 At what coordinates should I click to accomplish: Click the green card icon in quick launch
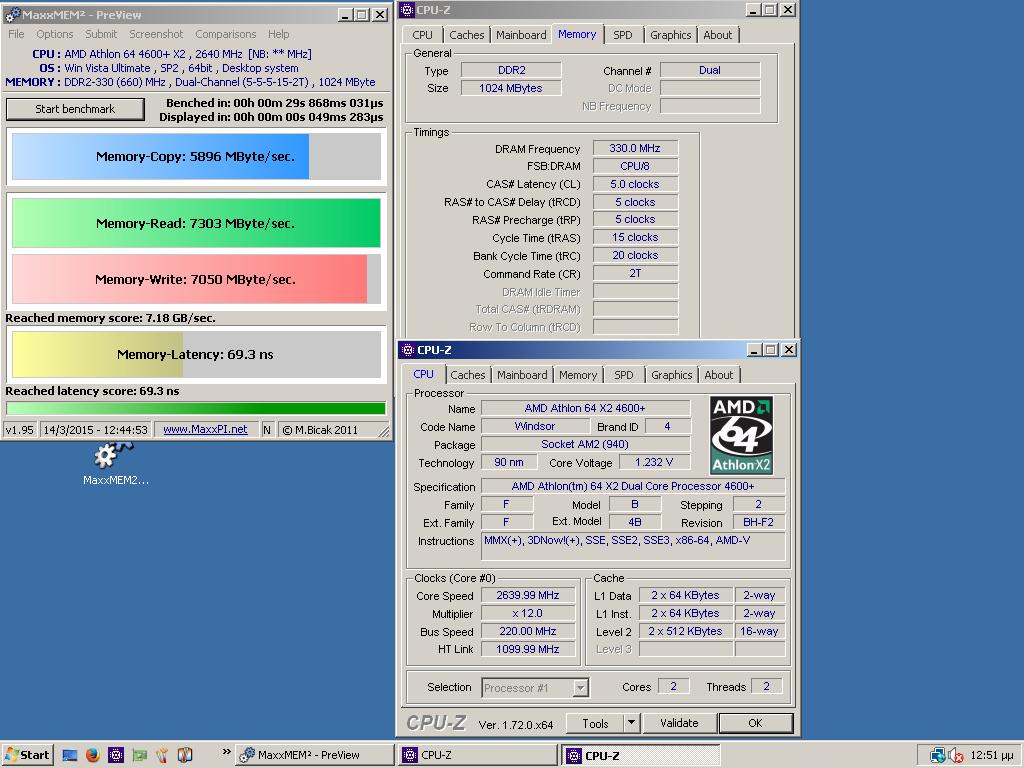pyautogui.click(x=139, y=755)
